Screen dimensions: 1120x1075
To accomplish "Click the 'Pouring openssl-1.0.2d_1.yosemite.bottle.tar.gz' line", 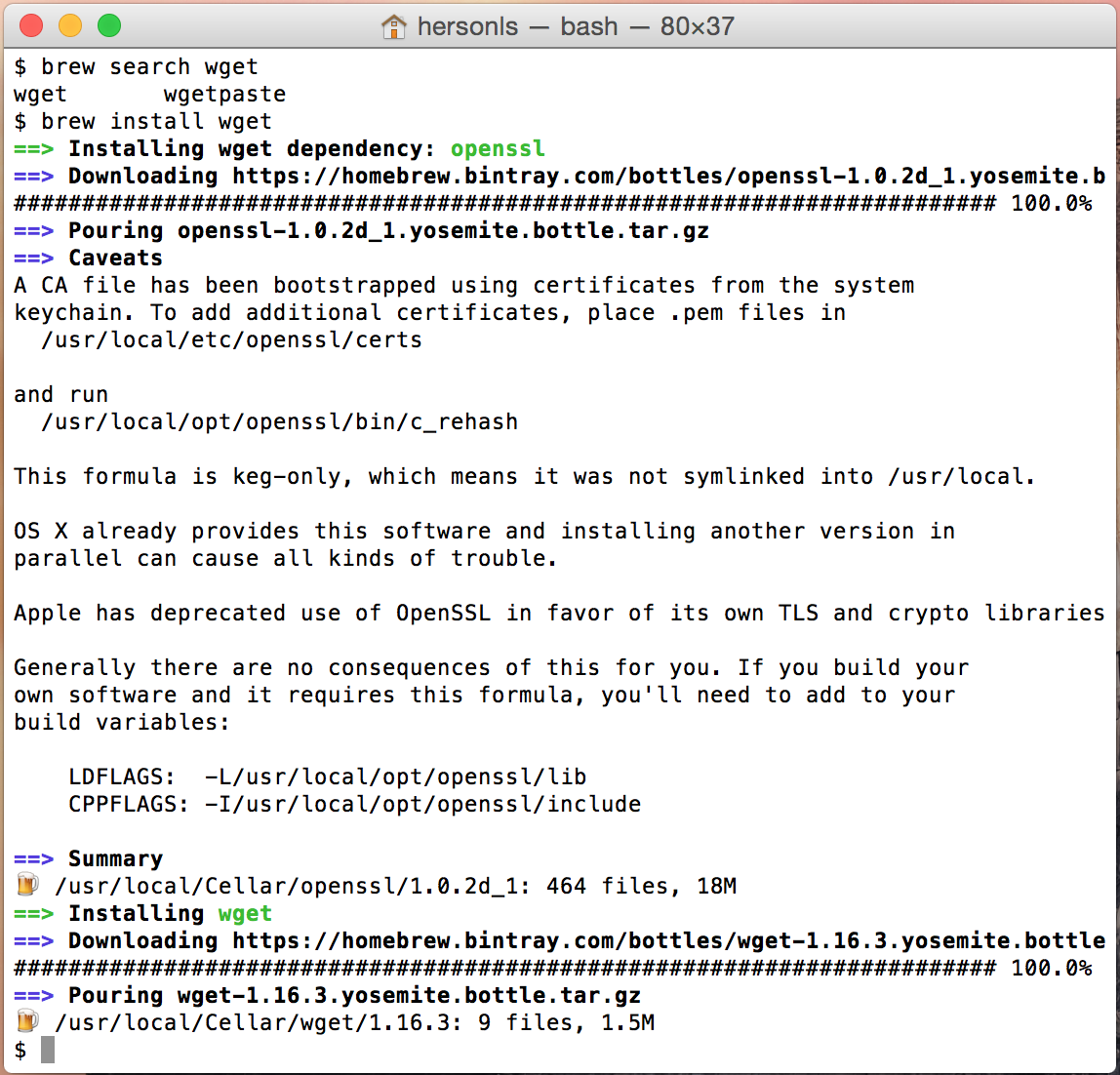I will (361, 231).
